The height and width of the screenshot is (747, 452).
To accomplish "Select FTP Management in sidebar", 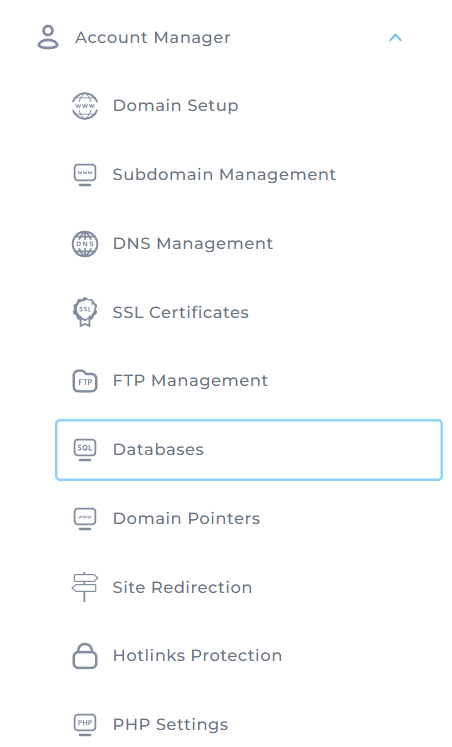I will click(190, 381).
